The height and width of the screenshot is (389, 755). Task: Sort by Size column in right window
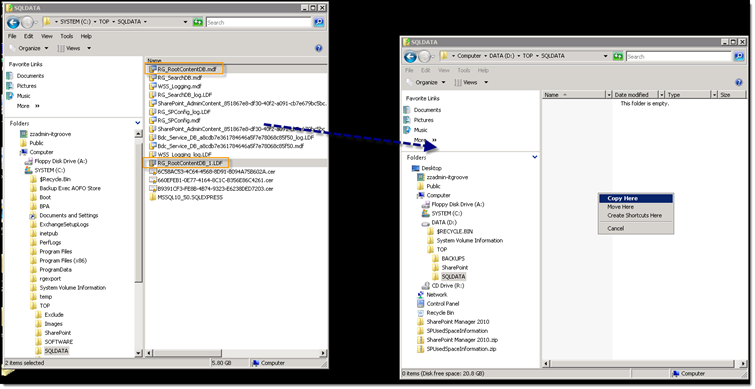[732, 95]
